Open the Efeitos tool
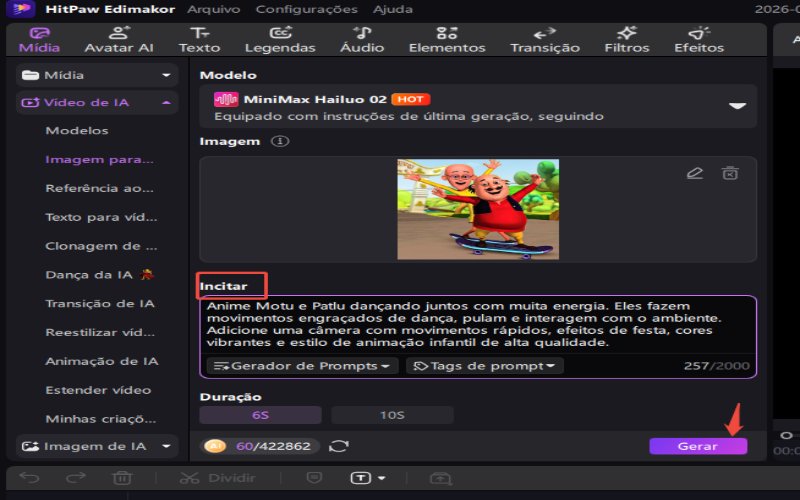The height and width of the screenshot is (500, 800). pyautogui.click(x=699, y=40)
